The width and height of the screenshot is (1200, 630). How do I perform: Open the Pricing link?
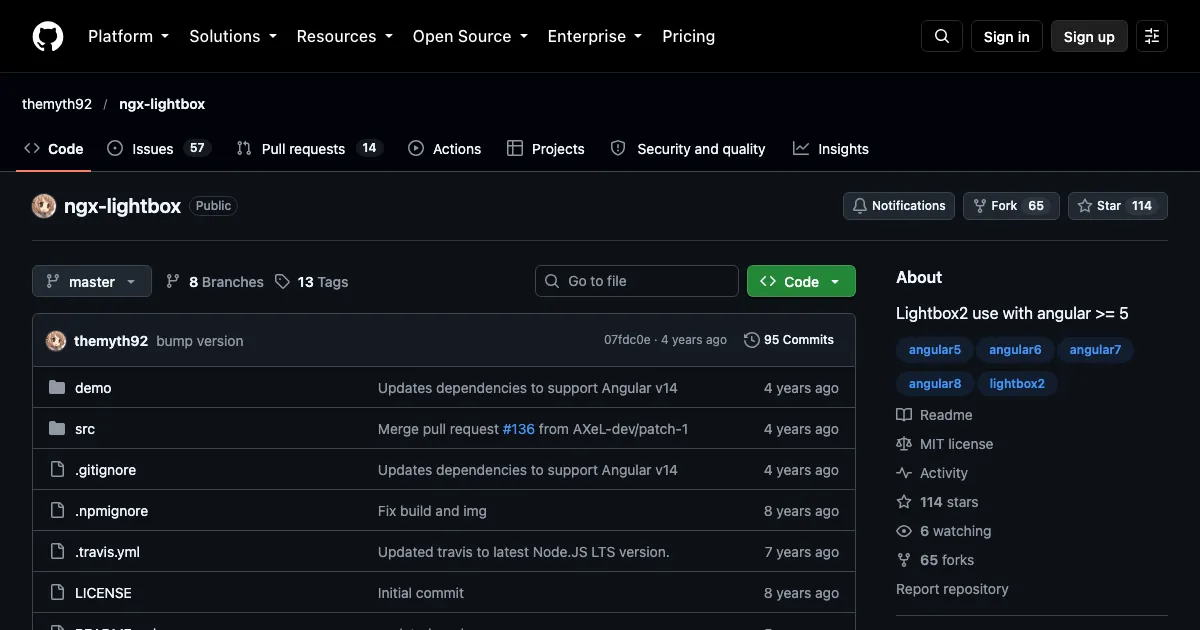tap(689, 36)
